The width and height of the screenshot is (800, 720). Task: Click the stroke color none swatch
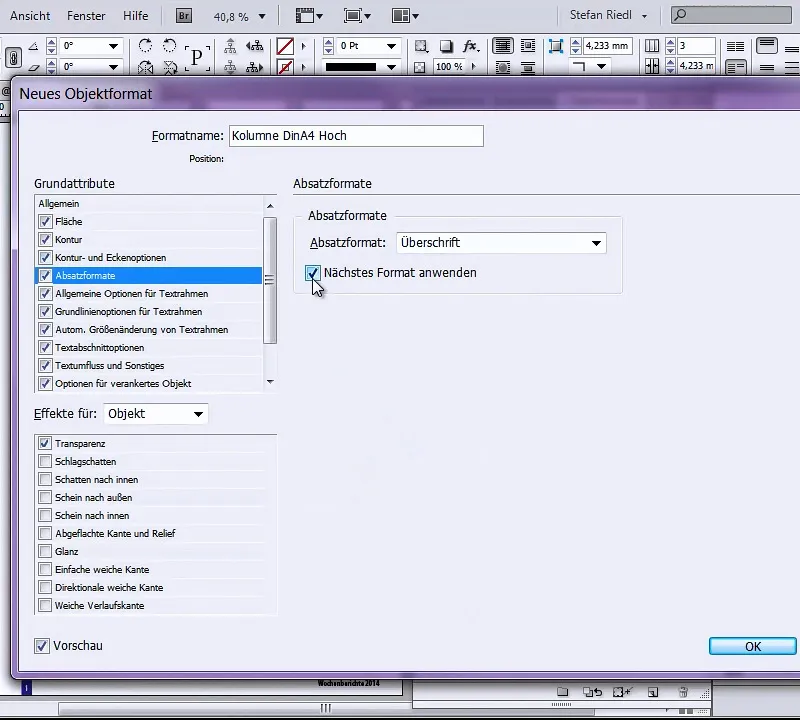click(285, 67)
